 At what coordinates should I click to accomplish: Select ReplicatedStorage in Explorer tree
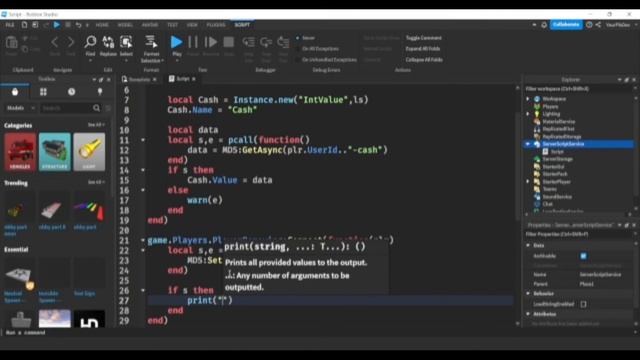(x=562, y=136)
